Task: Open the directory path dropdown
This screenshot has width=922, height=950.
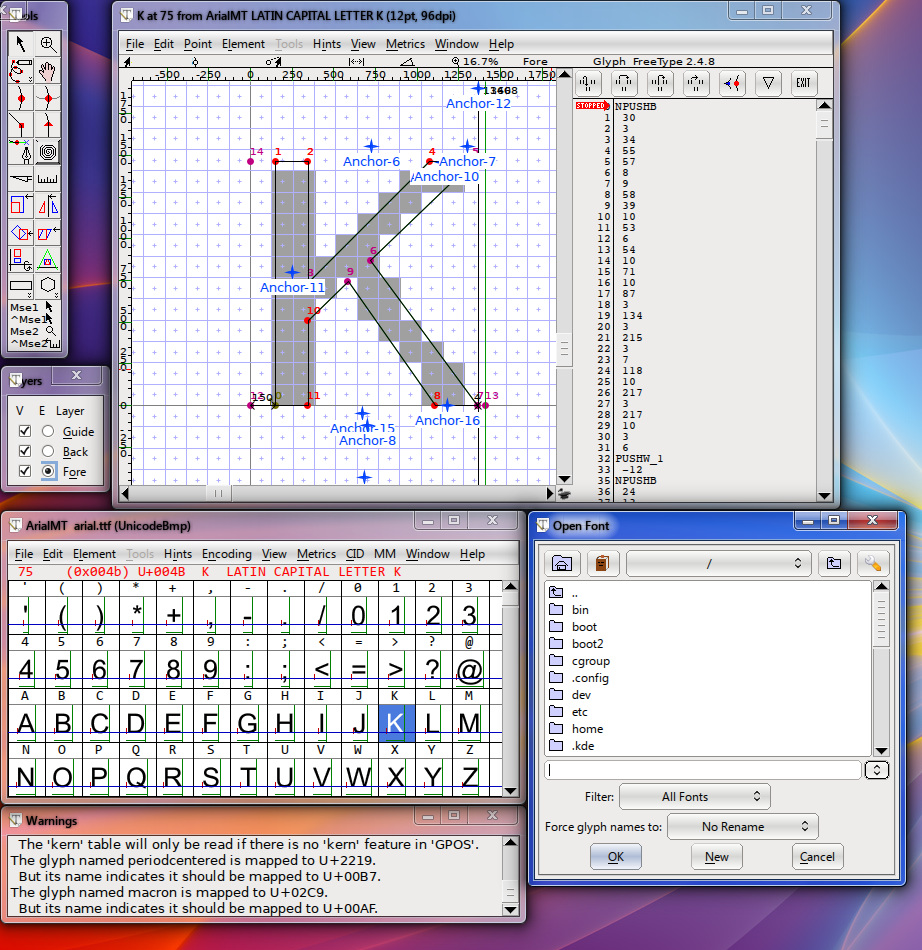Action: (x=717, y=564)
